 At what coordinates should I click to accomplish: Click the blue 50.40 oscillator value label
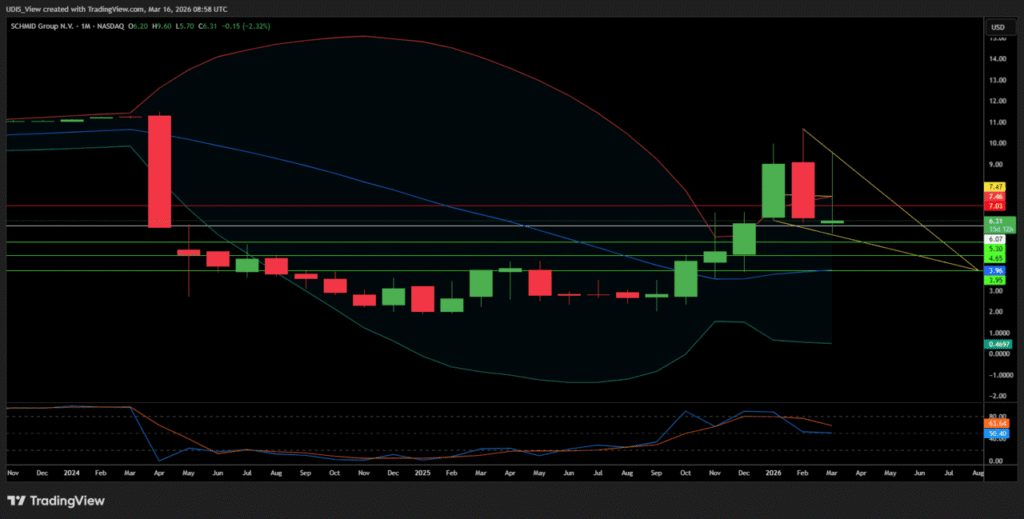pos(997,433)
